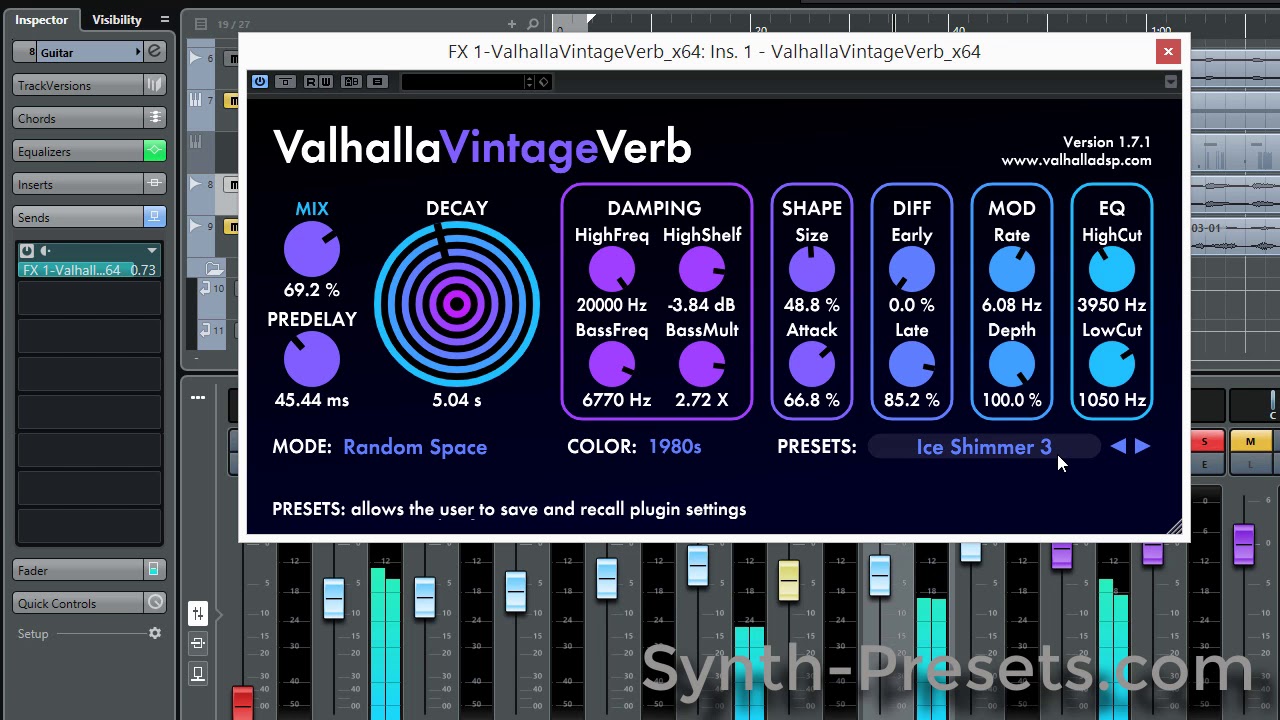
Task: Toggle red Solo button in mixer
Action: [1205, 442]
